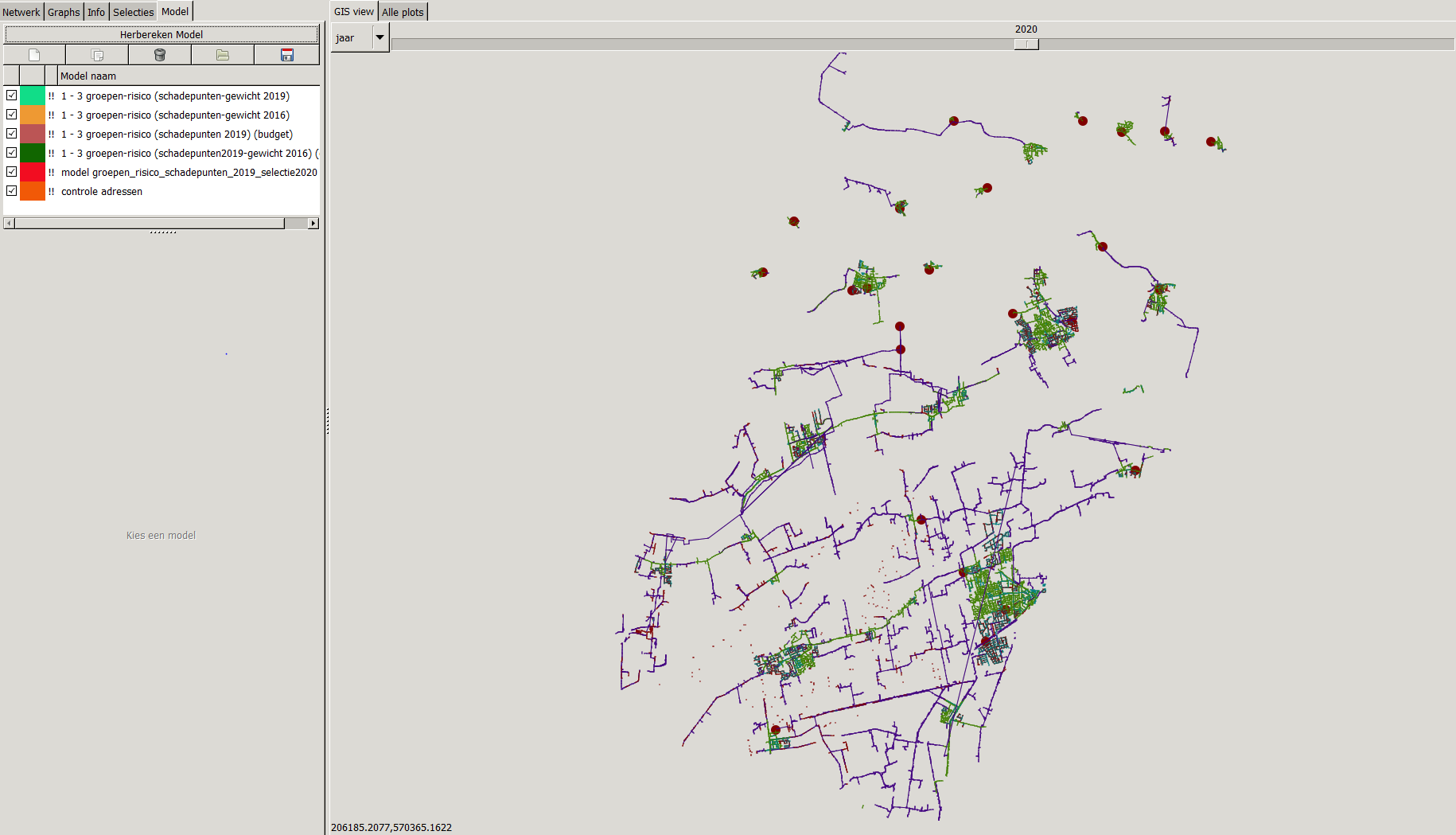1456x835 pixels.
Task: Toggle checkbox for schadepunten 2019 (budget) model
Action: [x=12, y=134]
